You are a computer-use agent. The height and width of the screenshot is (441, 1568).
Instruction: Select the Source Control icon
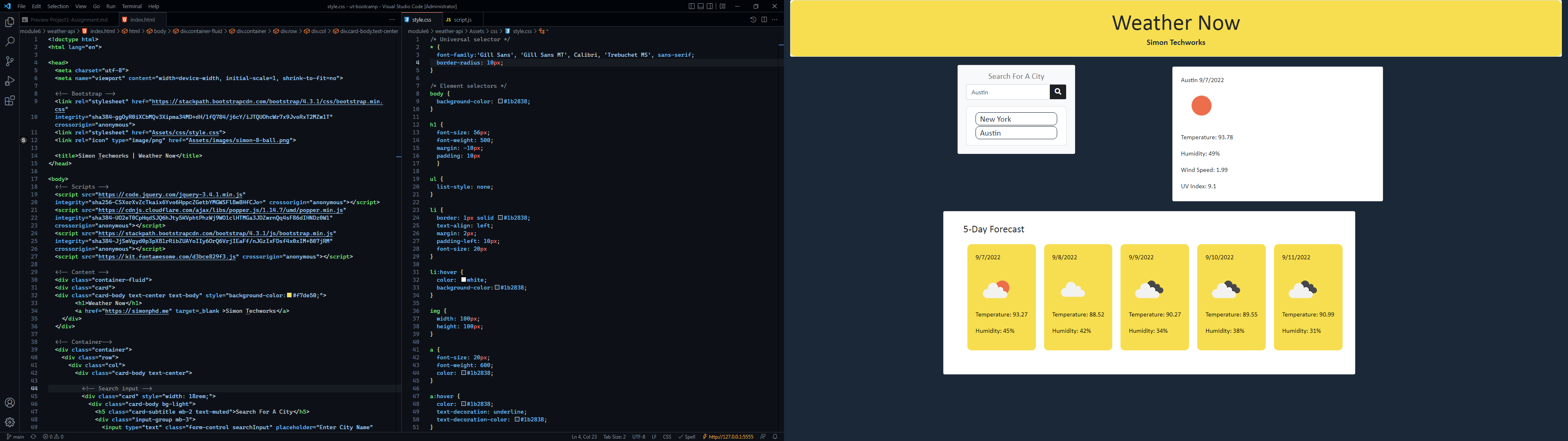[x=9, y=61]
